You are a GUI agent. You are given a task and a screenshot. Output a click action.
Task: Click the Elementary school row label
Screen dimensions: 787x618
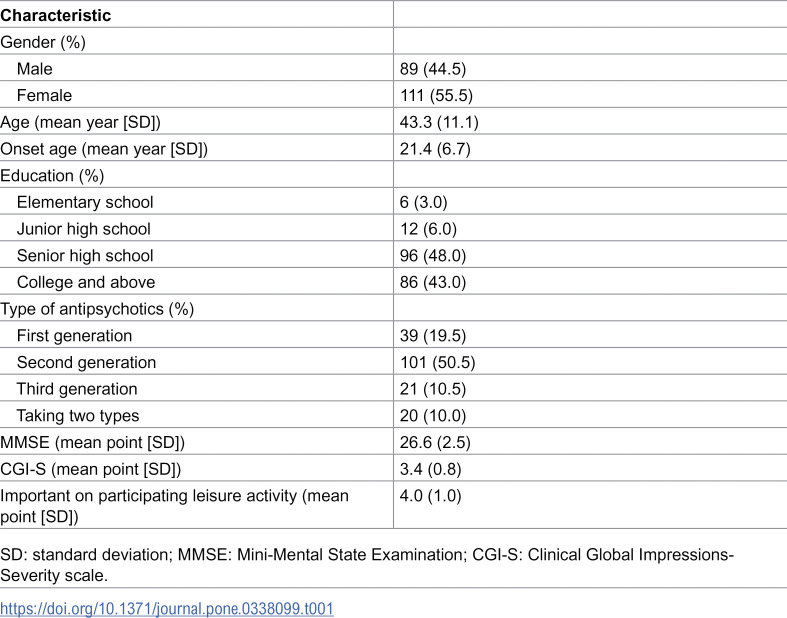pyautogui.click(x=85, y=202)
